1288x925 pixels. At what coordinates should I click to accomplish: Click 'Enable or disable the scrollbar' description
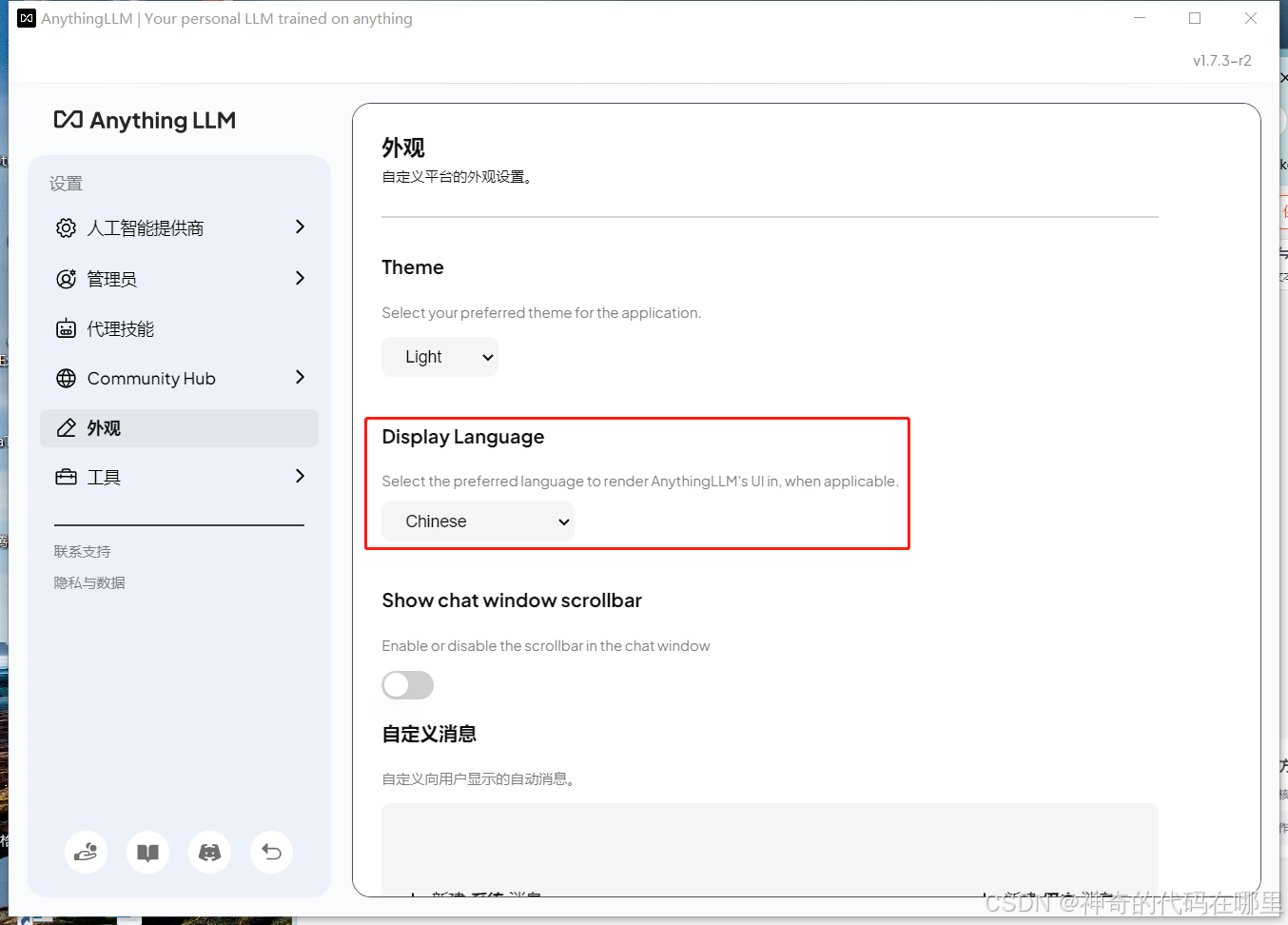(546, 645)
